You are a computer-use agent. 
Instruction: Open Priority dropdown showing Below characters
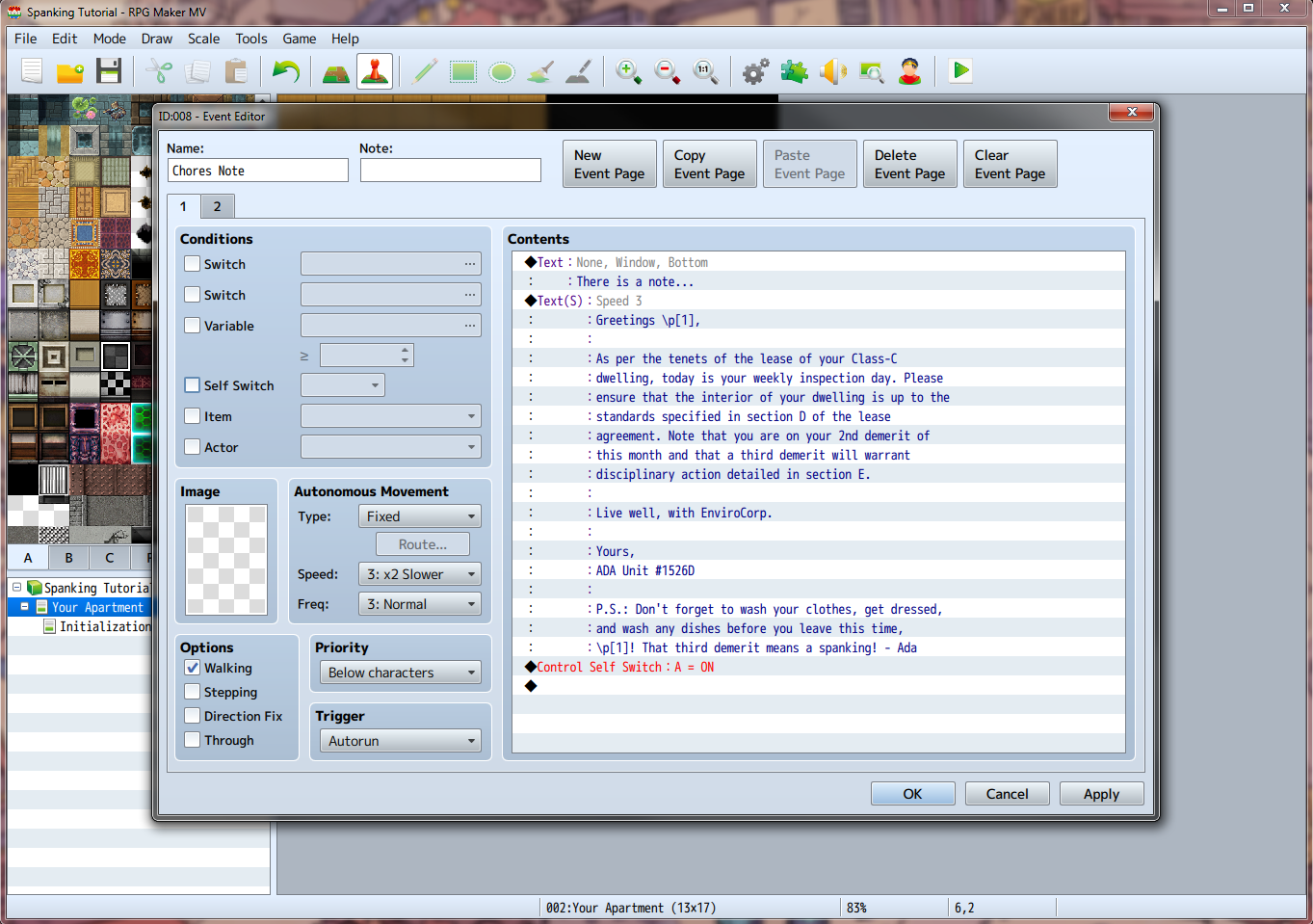tap(401, 673)
